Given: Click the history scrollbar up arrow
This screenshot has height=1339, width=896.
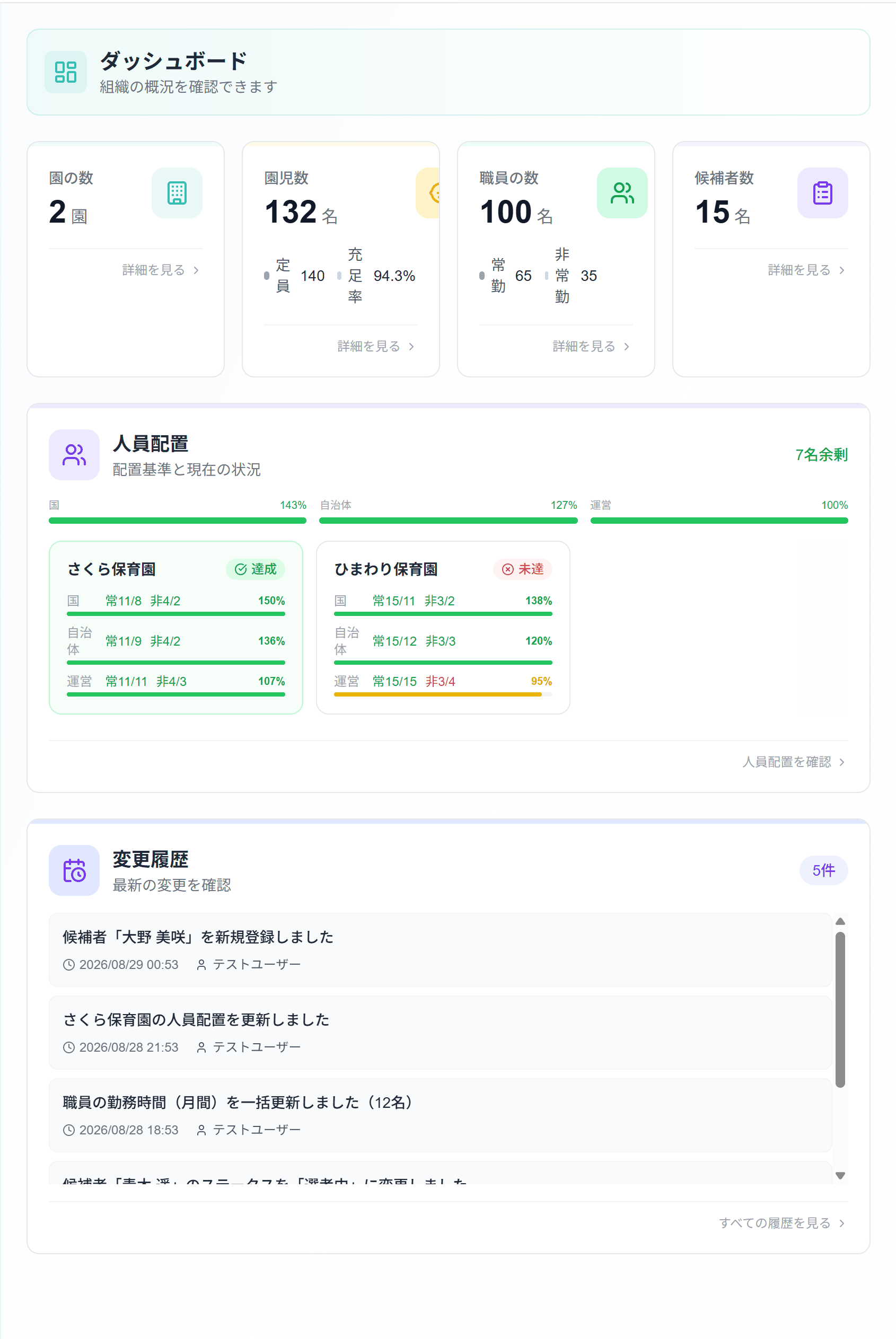Looking at the screenshot, I should coord(840,921).
